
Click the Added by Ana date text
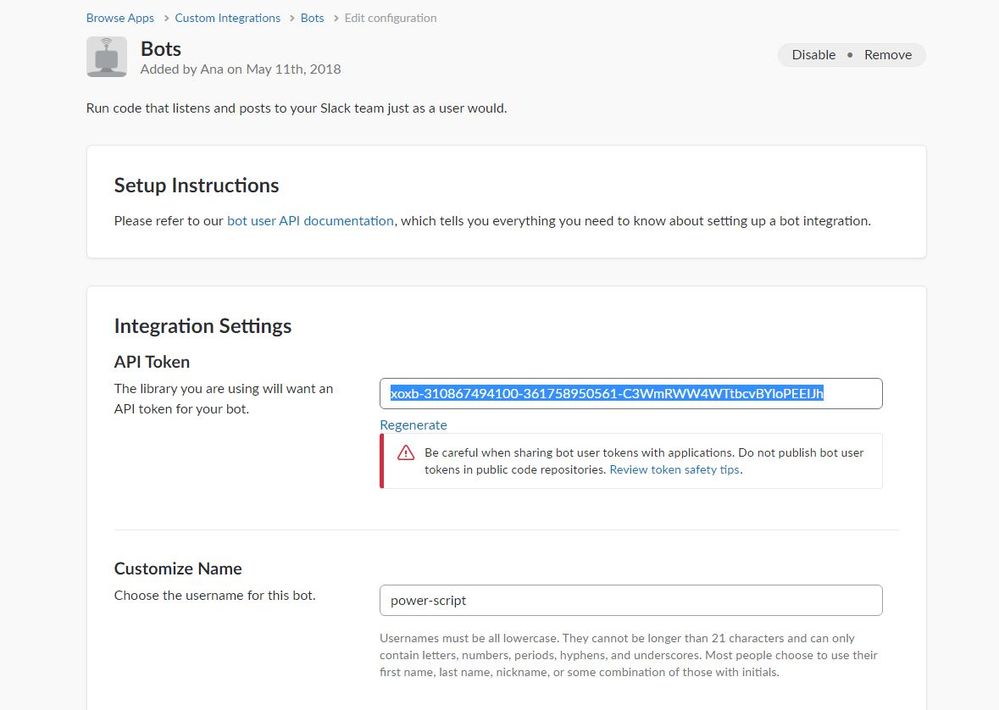pyautogui.click(x=241, y=69)
